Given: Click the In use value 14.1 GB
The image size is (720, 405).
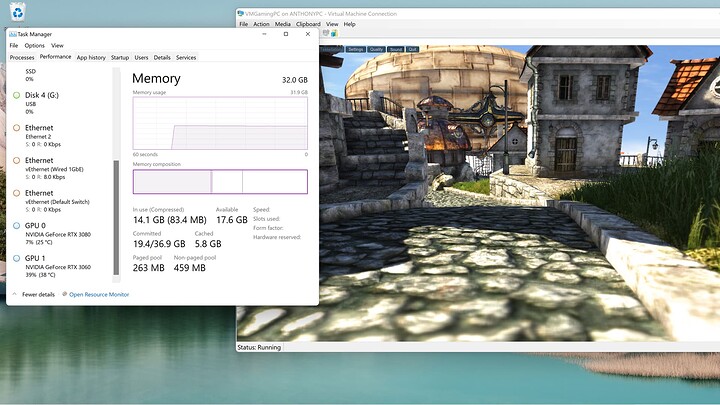Looking at the screenshot, I should 170,220.
